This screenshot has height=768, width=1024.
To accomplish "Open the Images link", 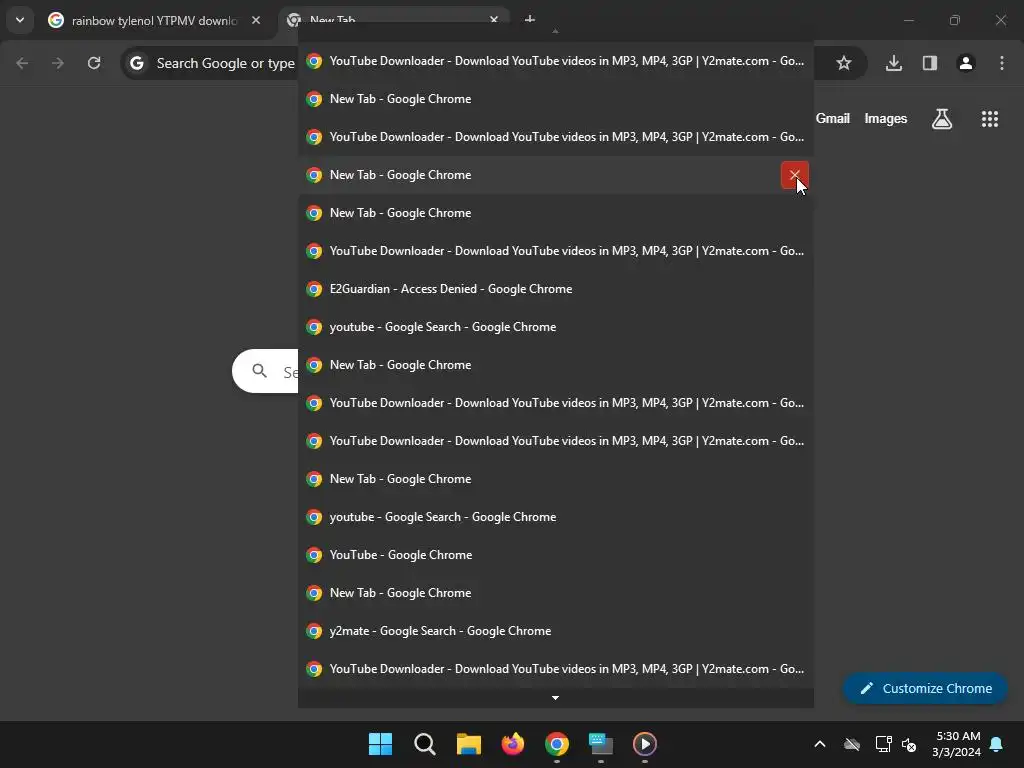I will click(x=886, y=118).
